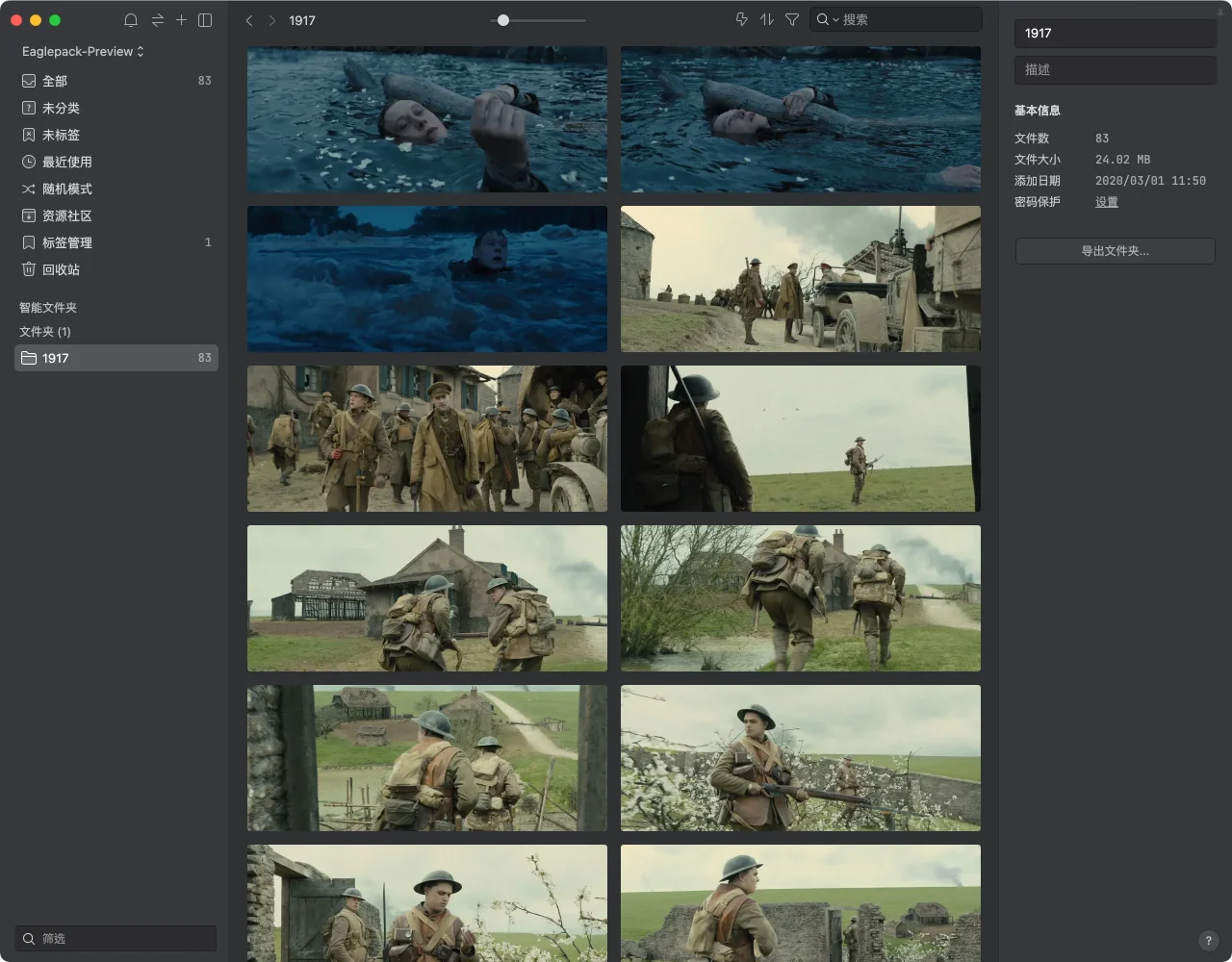Toggle the sidebar layout icon
The width and height of the screenshot is (1232, 962).
coord(205,20)
